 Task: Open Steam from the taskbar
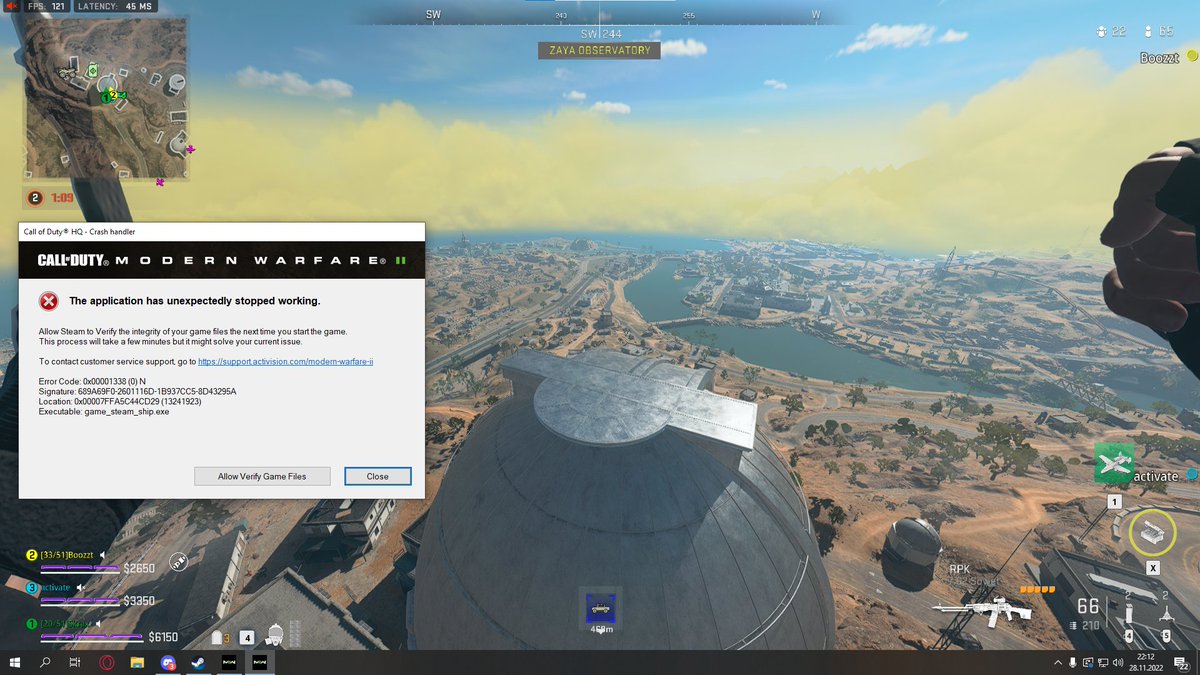[x=198, y=663]
